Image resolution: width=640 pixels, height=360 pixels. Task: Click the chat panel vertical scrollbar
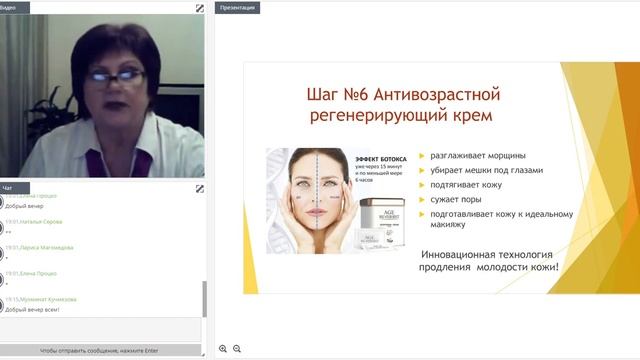pyautogui.click(x=204, y=299)
